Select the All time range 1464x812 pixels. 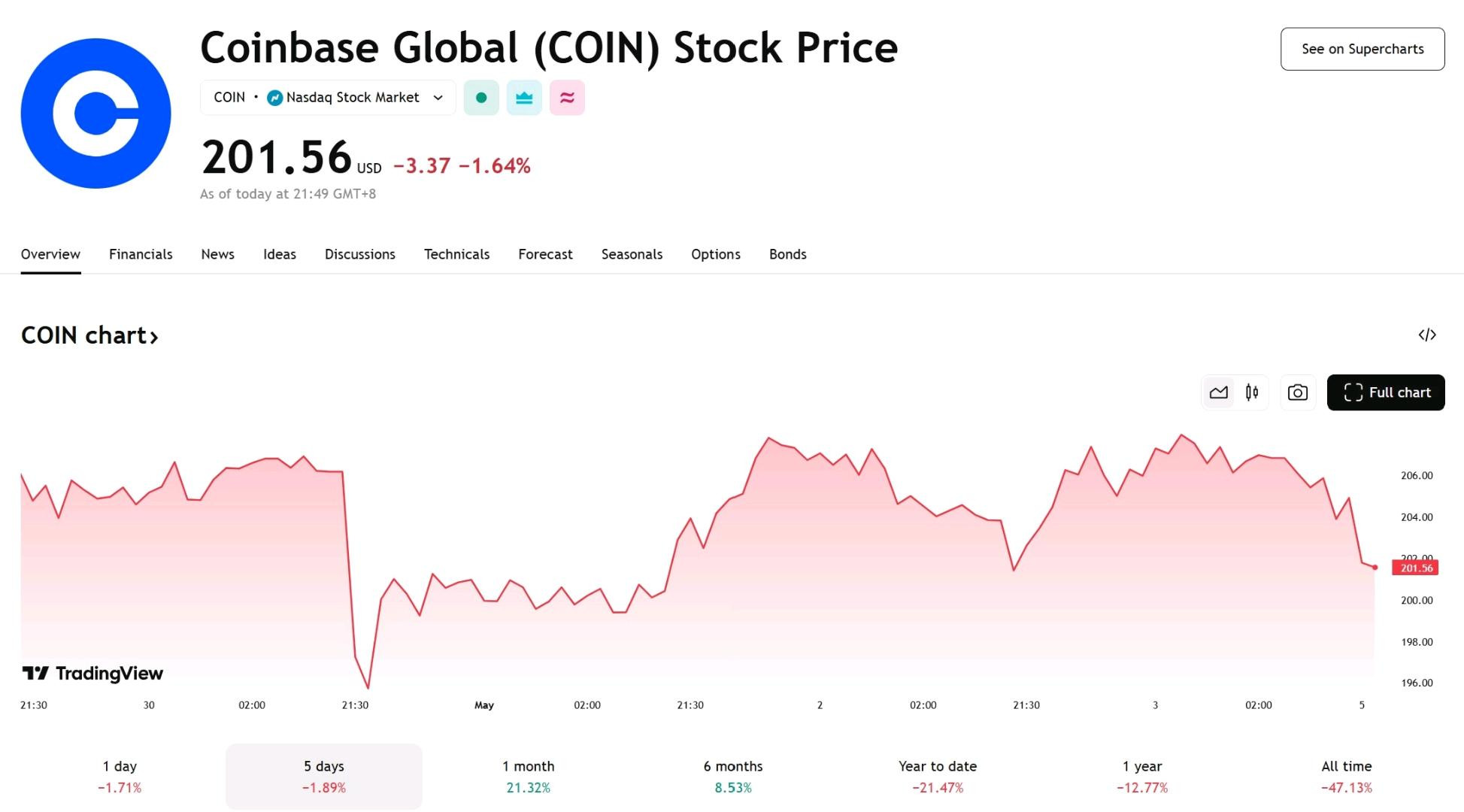(x=1347, y=777)
